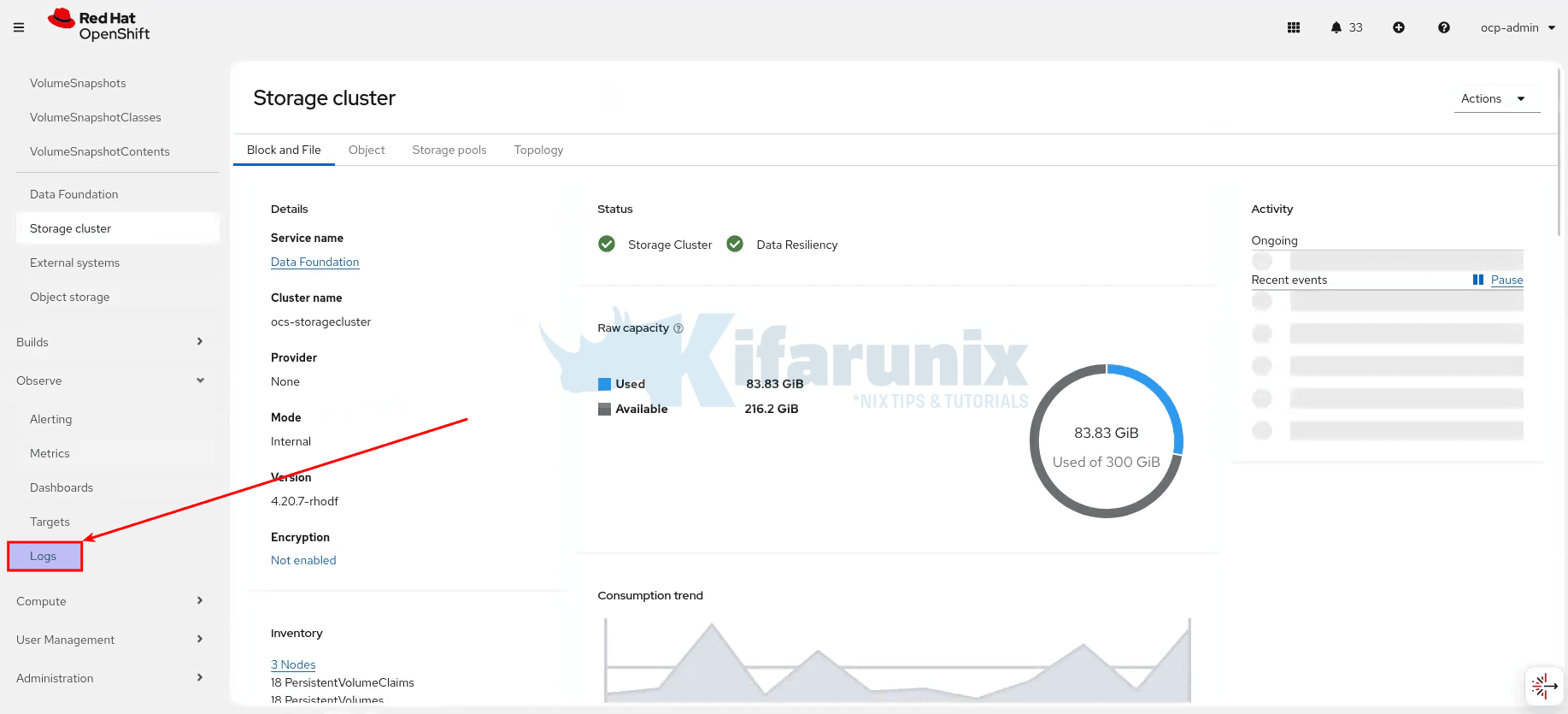Click the Used blue legend swatch
The image size is (1568, 714).
pos(604,384)
